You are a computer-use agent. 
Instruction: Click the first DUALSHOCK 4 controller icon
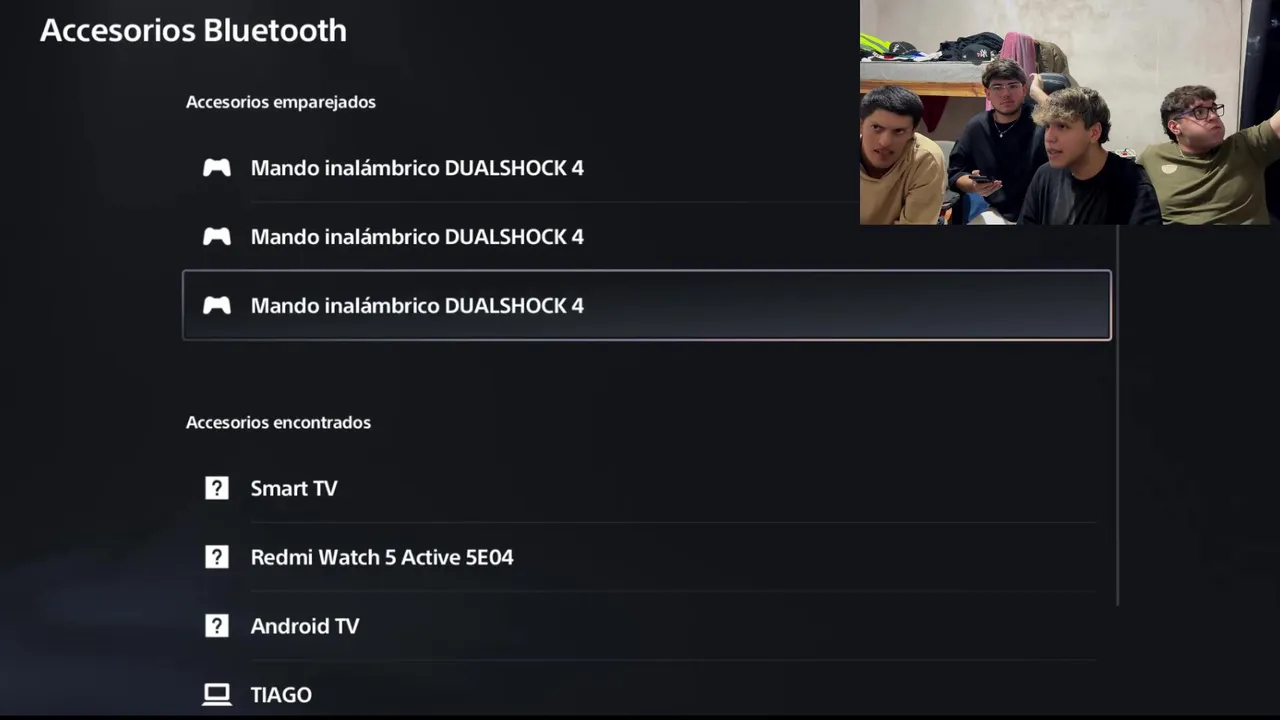[217, 168]
